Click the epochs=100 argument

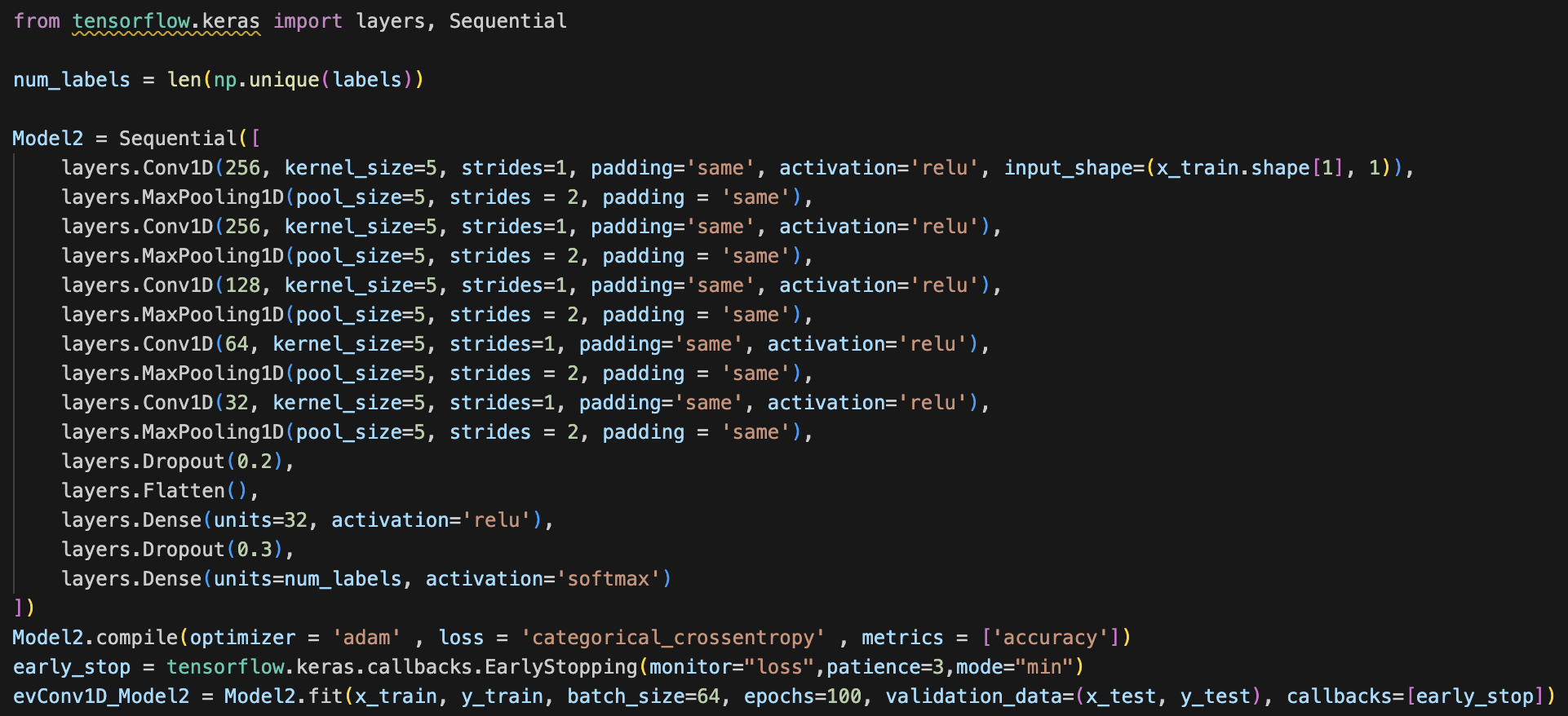(803, 696)
